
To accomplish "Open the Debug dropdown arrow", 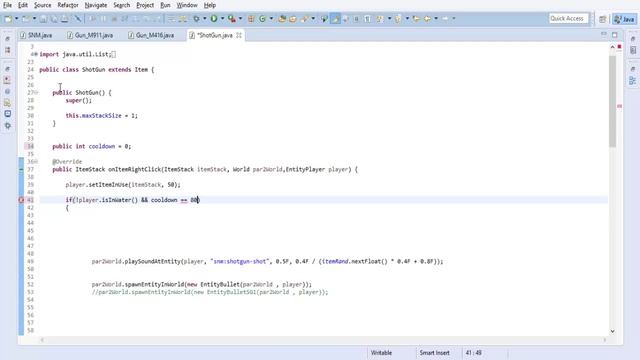I will 204,19.
